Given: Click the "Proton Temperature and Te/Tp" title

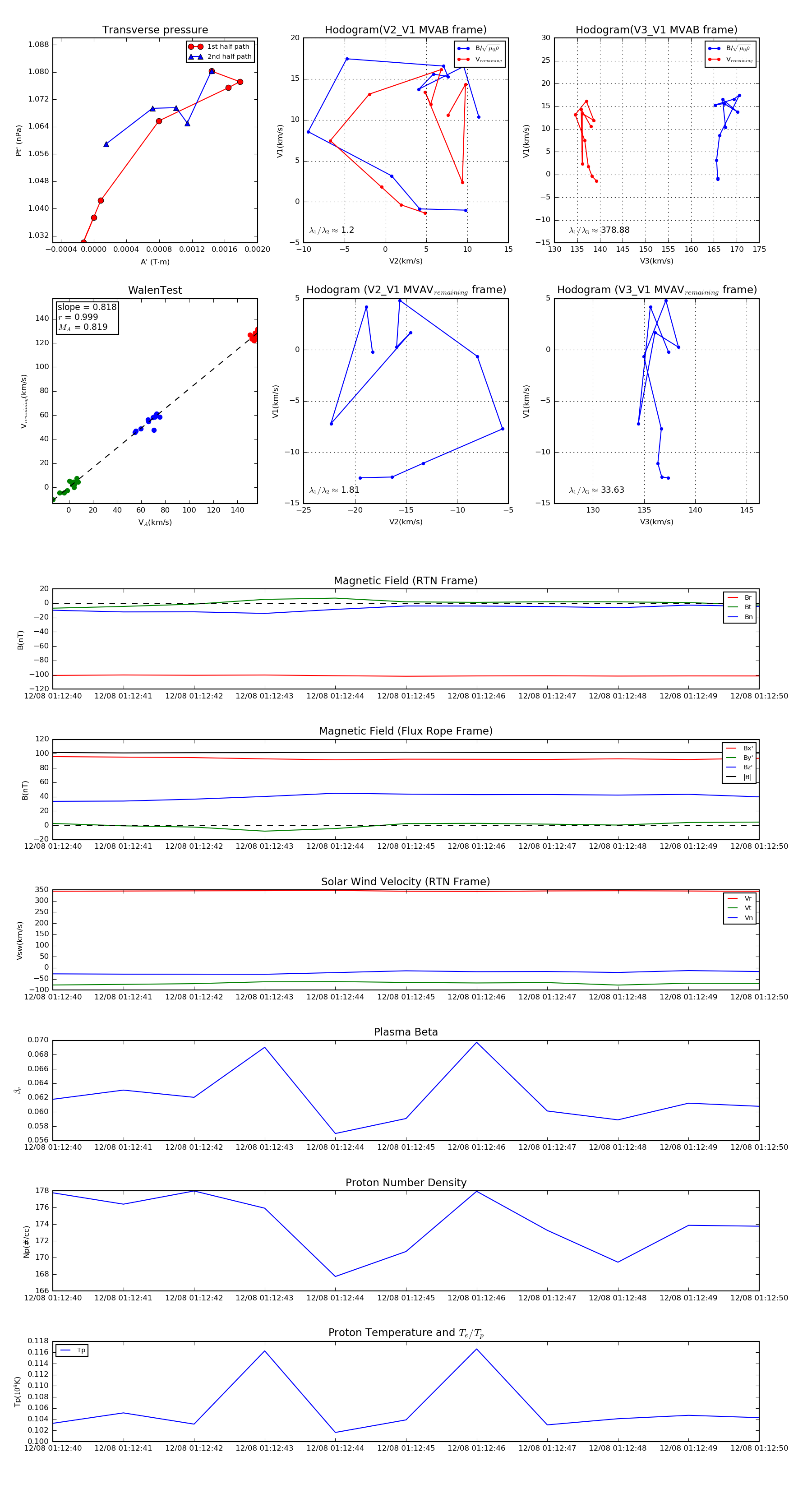Looking at the screenshot, I should (x=406, y=1333).
